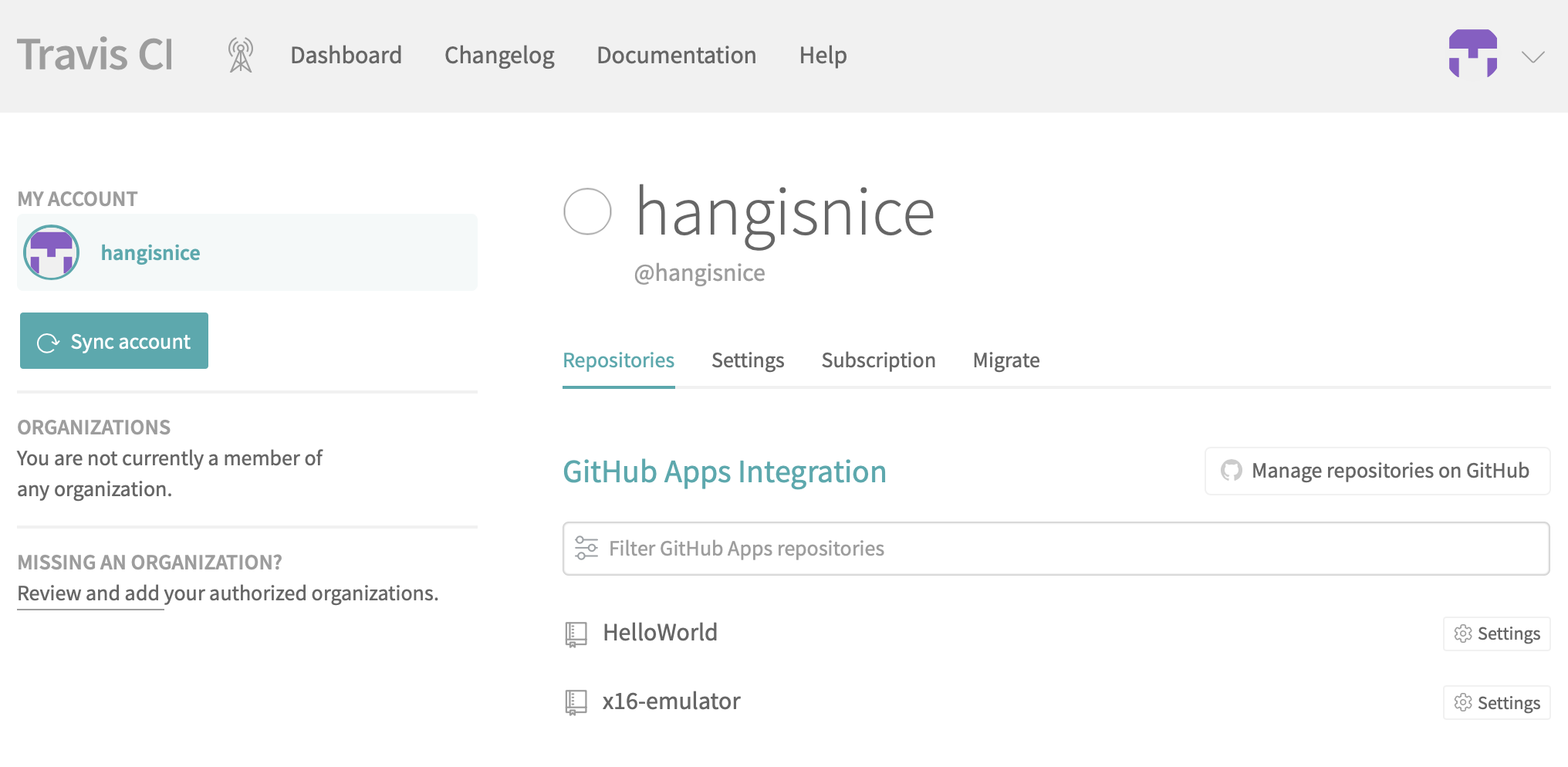Click the hangisnice avatar in My Account

click(52, 252)
